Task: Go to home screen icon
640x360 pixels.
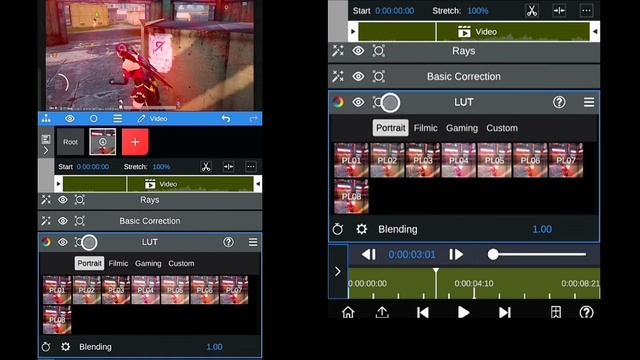Action: [348, 312]
